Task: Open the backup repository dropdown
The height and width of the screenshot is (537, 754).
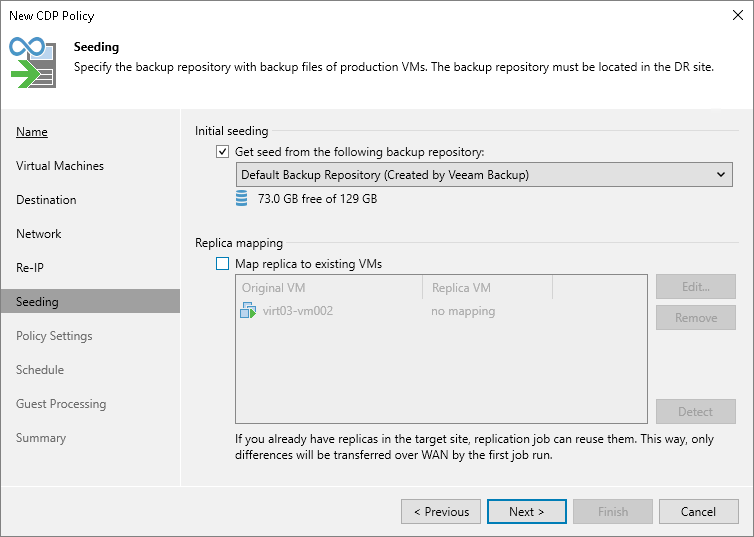Action: point(484,175)
